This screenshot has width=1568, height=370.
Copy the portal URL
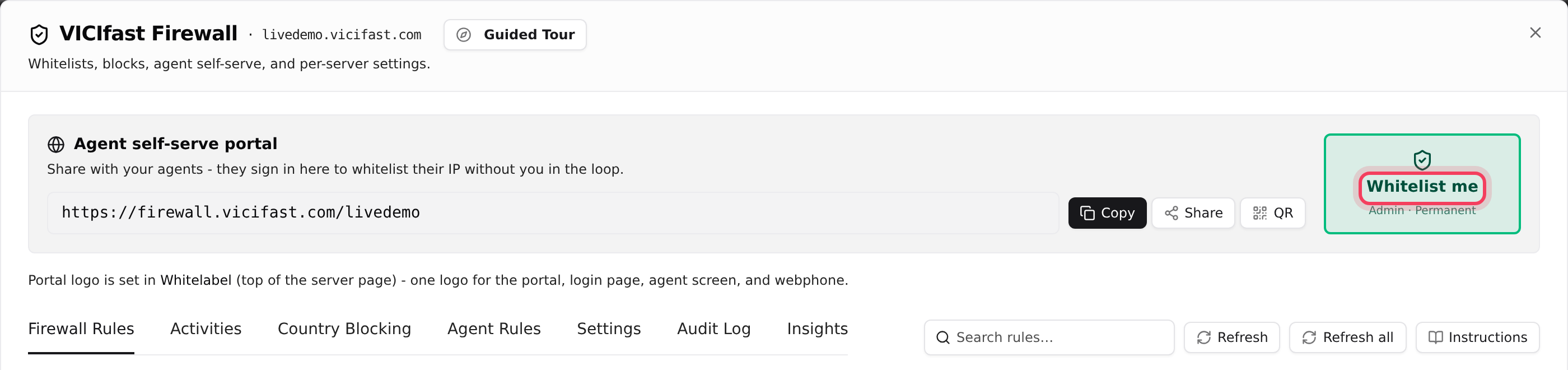pos(1107,212)
